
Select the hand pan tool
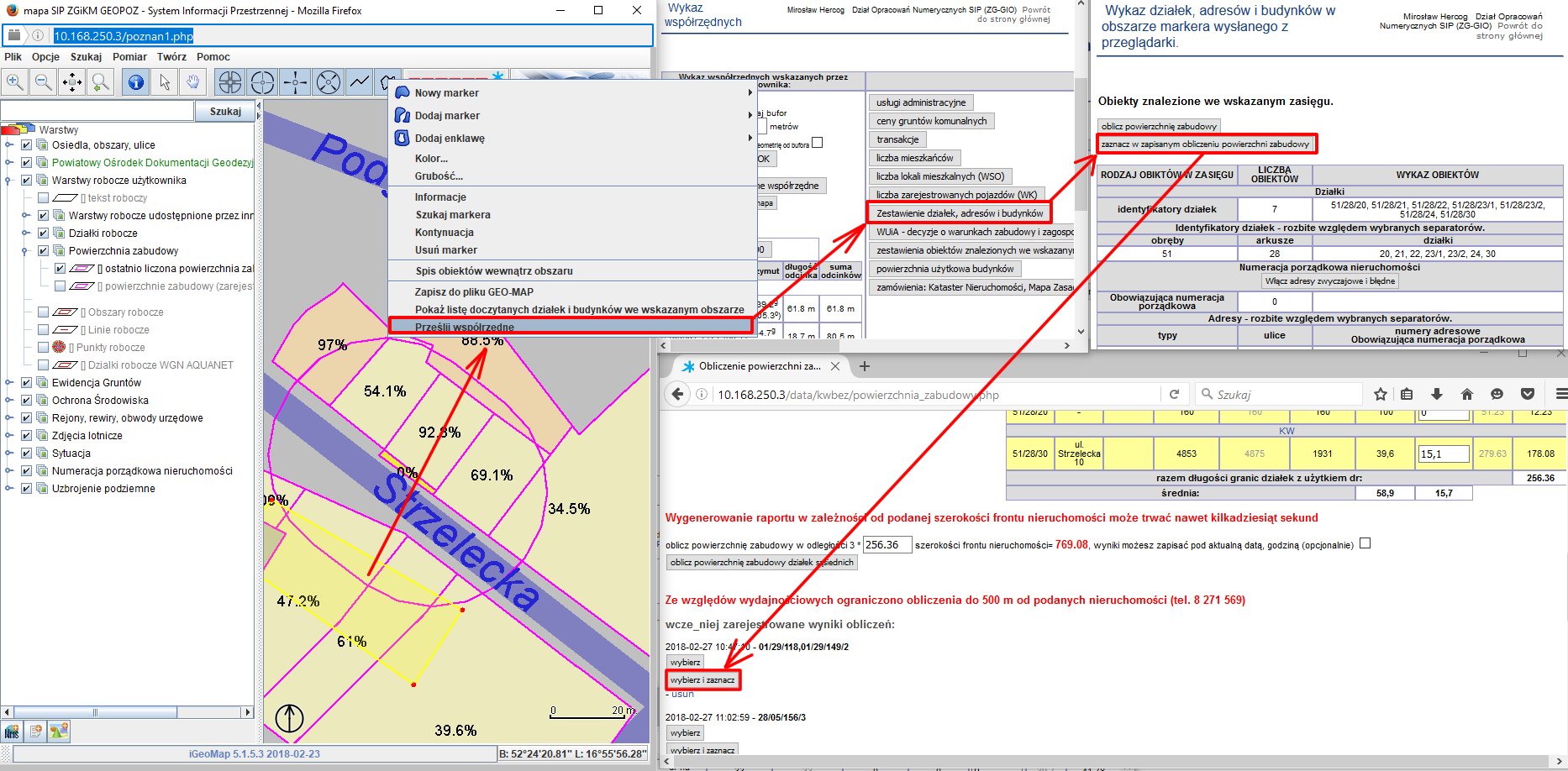click(x=193, y=81)
